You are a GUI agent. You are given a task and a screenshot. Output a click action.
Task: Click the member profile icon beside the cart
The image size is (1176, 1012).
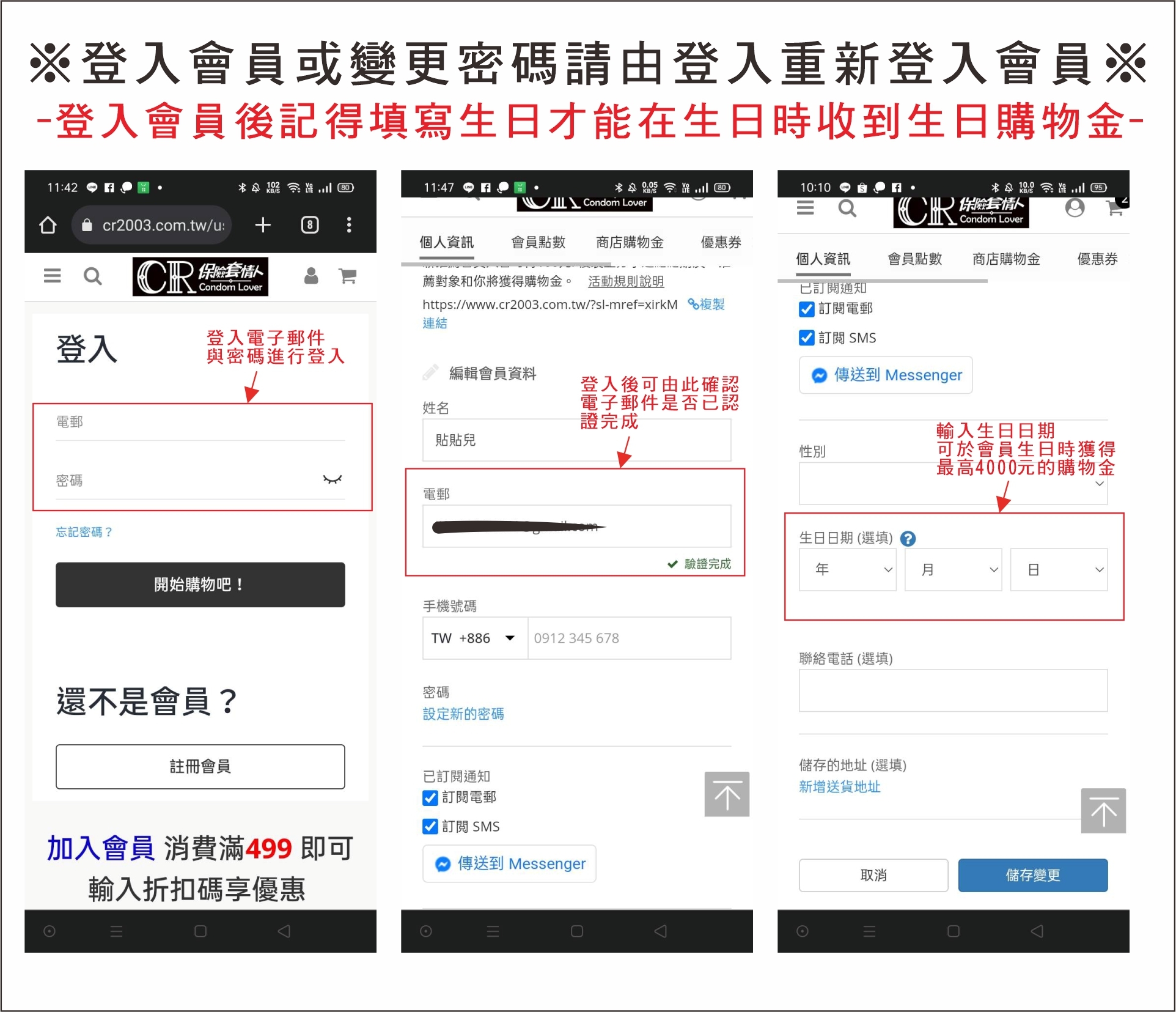[311, 276]
